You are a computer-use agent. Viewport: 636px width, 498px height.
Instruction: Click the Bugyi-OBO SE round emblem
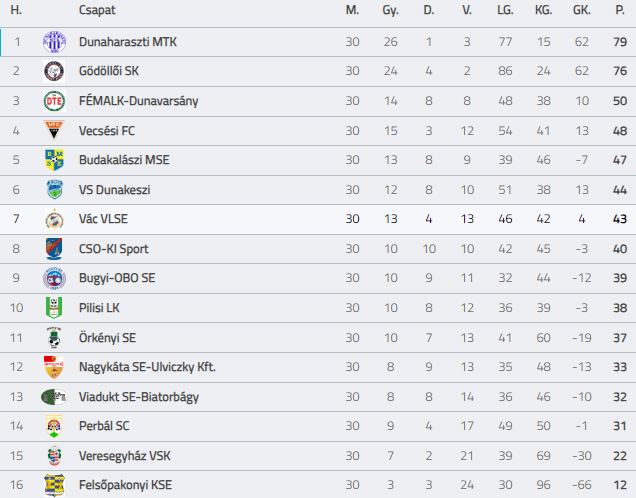pyautogui.click(x=54, y=278)
